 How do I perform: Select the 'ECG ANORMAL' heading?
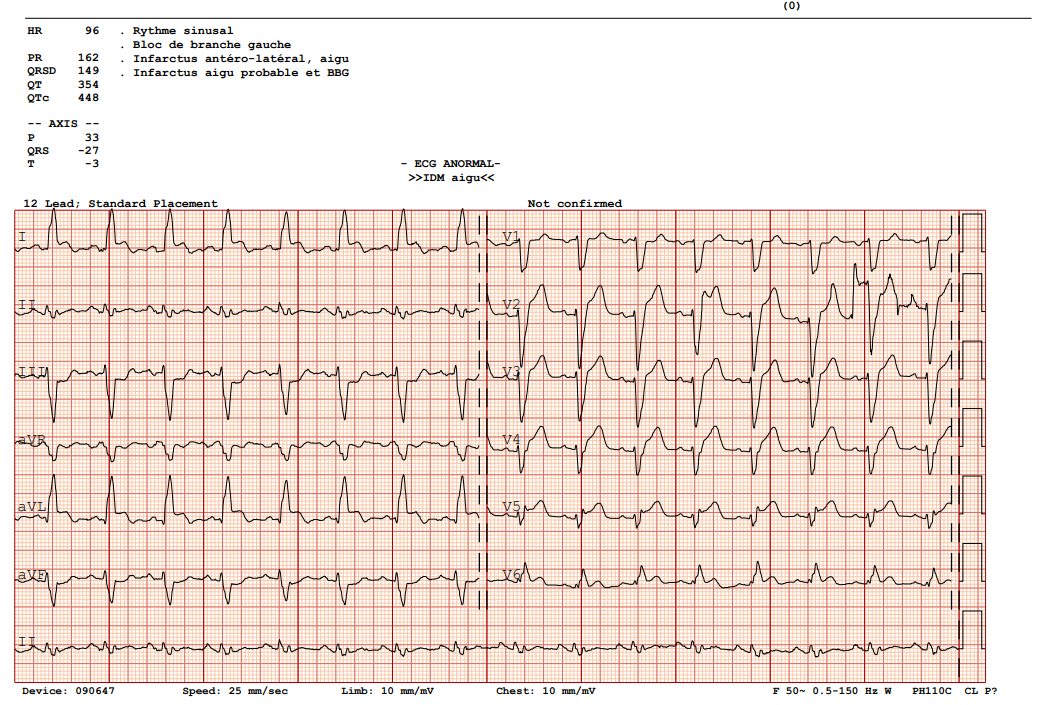click(x=450, y=164)
